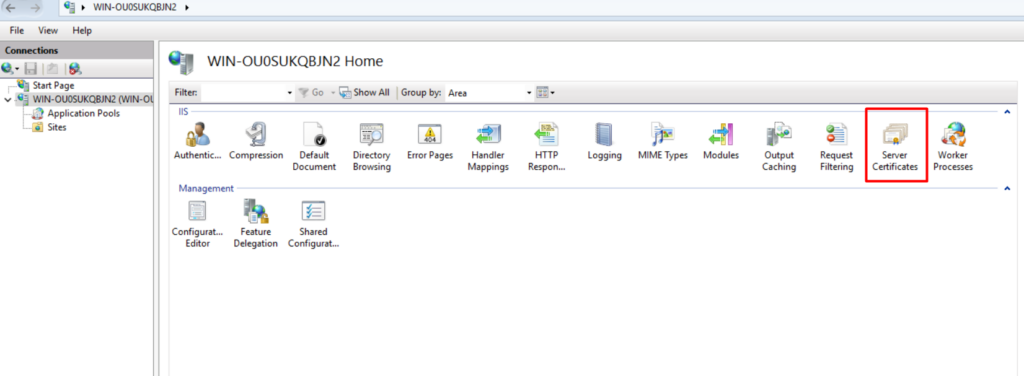Open the Help menu

82,30
